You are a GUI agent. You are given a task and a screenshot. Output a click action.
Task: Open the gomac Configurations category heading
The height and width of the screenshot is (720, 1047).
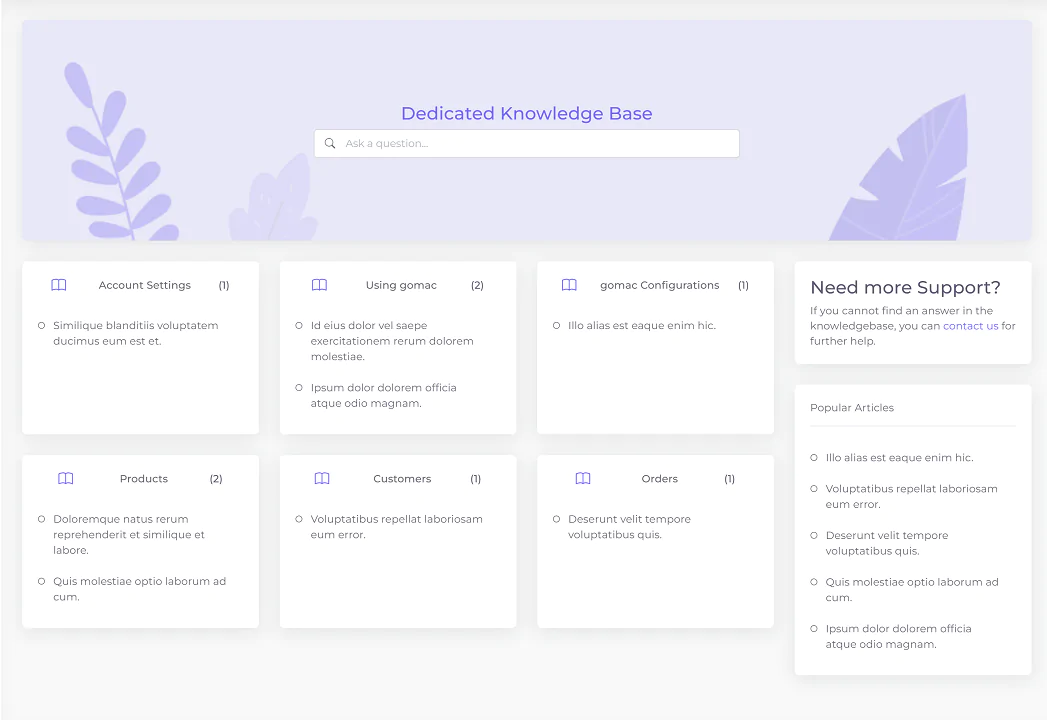[659, 285]
